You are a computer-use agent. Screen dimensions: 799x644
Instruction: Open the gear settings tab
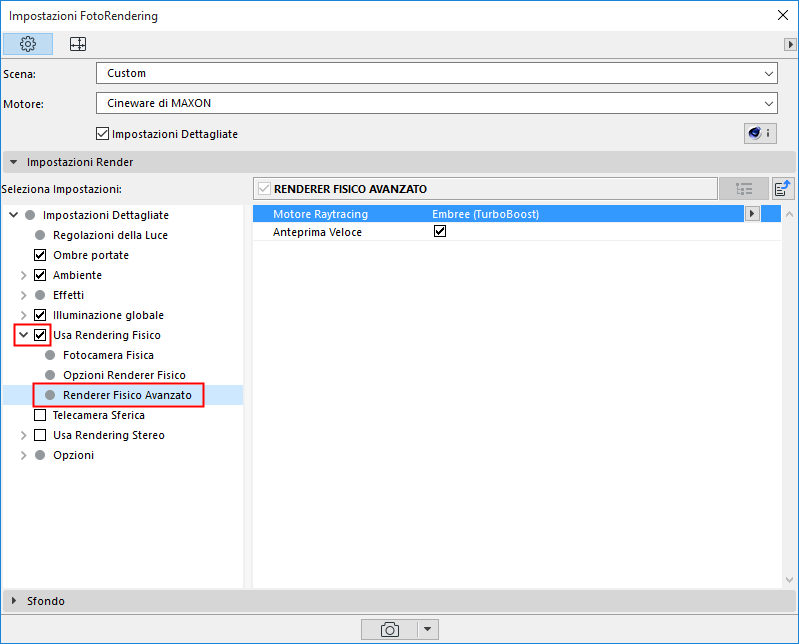28,44
